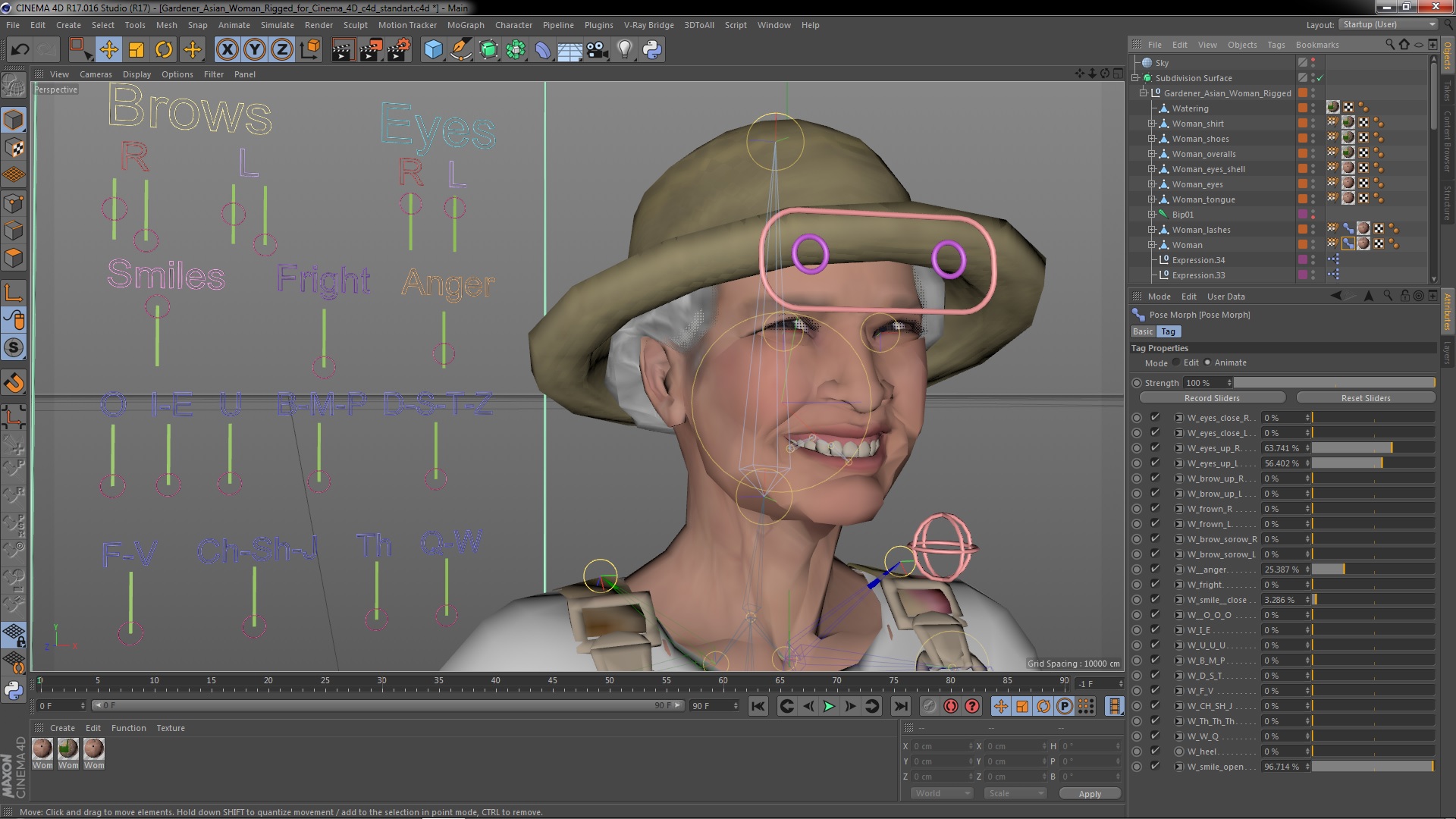Viewport: 1456px width, 819px height.
Task: Toggle W_fright checkmark
Action: [x=1155, y=584]
